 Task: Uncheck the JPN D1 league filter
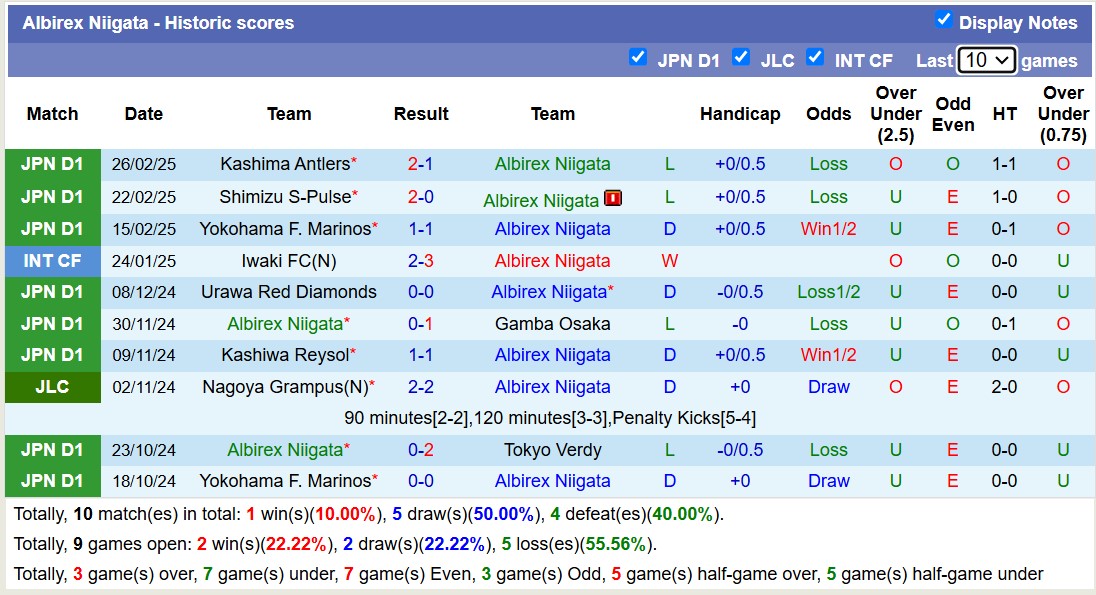[x=638, y=58]
